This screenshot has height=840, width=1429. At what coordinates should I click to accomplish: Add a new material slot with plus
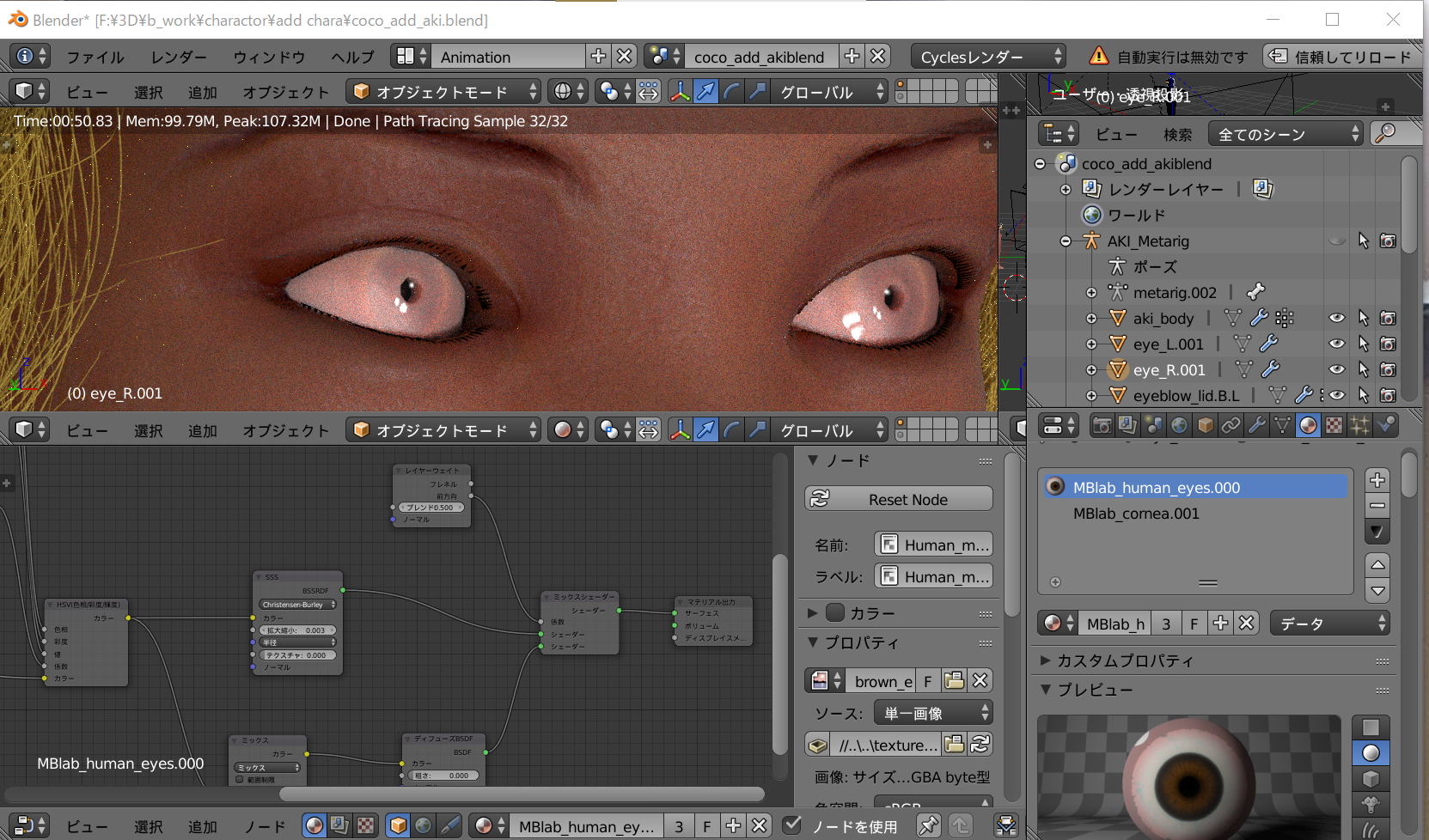(1377, 480)
